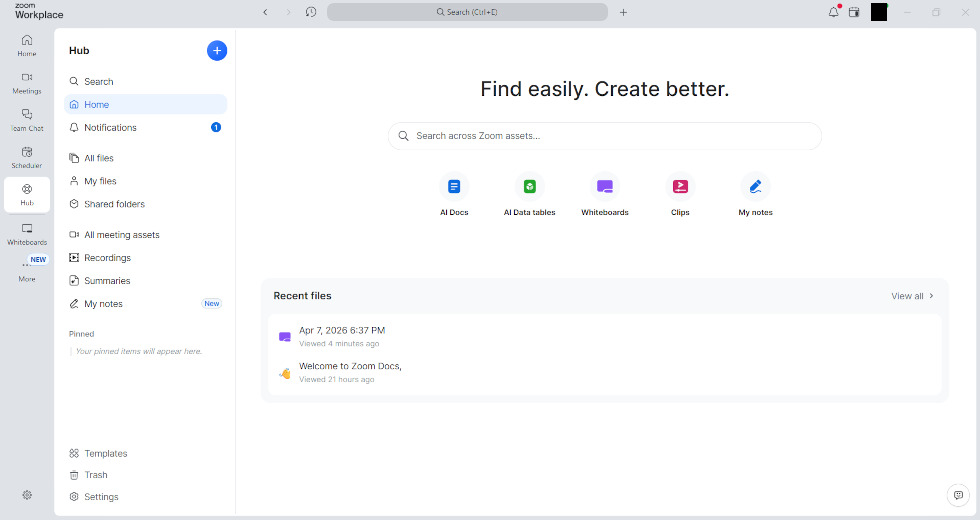This screenshot has height=520, width=980.
Task: Open the history clock icon
Action: (311, 12)
